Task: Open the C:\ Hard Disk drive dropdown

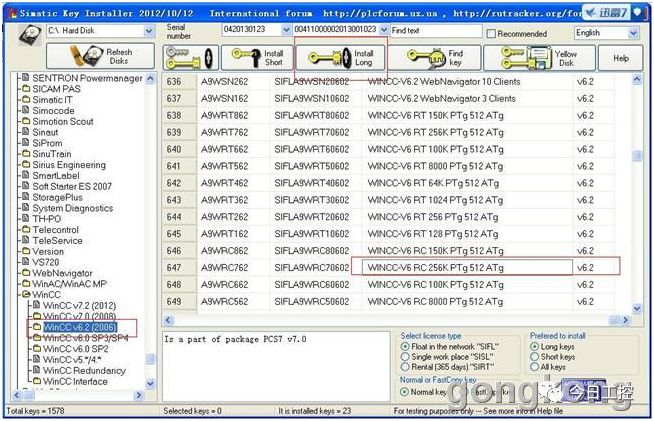Action: pyautogui.click(x=149, y=31)
